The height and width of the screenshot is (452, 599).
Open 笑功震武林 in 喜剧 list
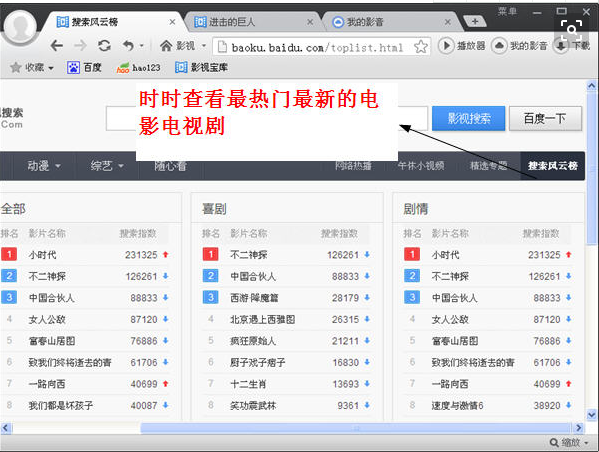pos(253,405)
